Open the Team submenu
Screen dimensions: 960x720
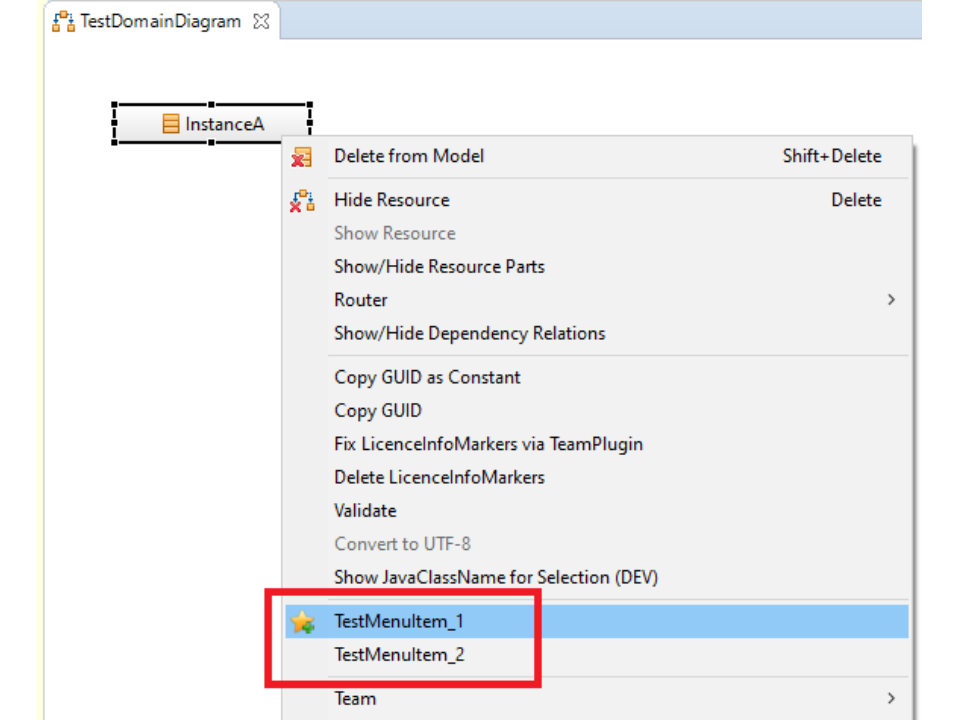click(x=597, y=699)
